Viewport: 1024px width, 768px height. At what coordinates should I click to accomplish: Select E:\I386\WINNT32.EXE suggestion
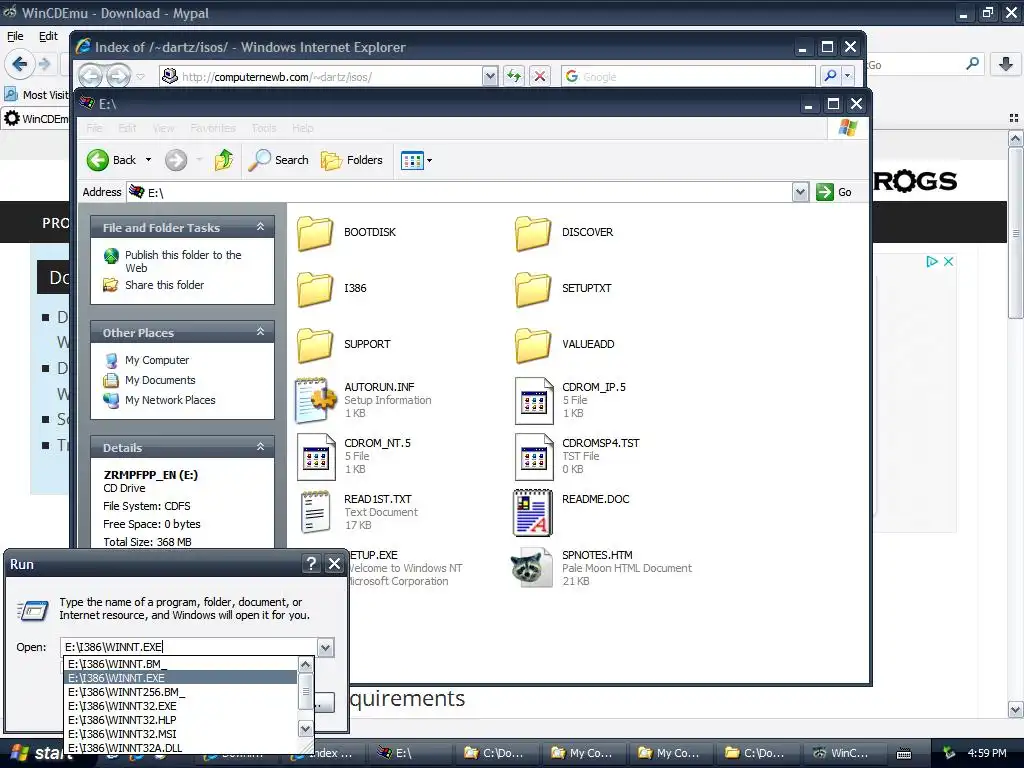click(181, 706)
